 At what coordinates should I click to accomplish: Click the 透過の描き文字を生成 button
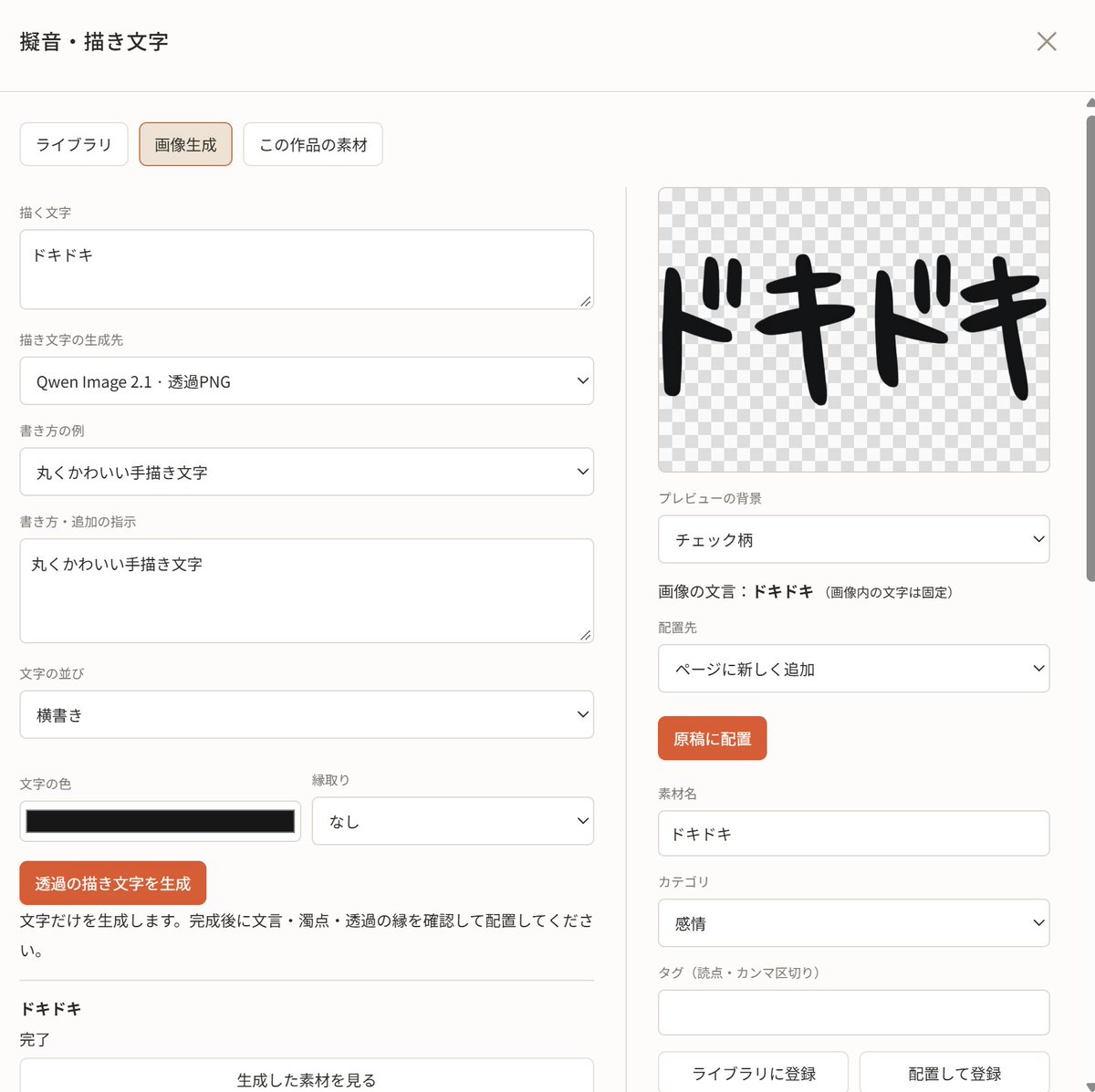click(113, 883)
